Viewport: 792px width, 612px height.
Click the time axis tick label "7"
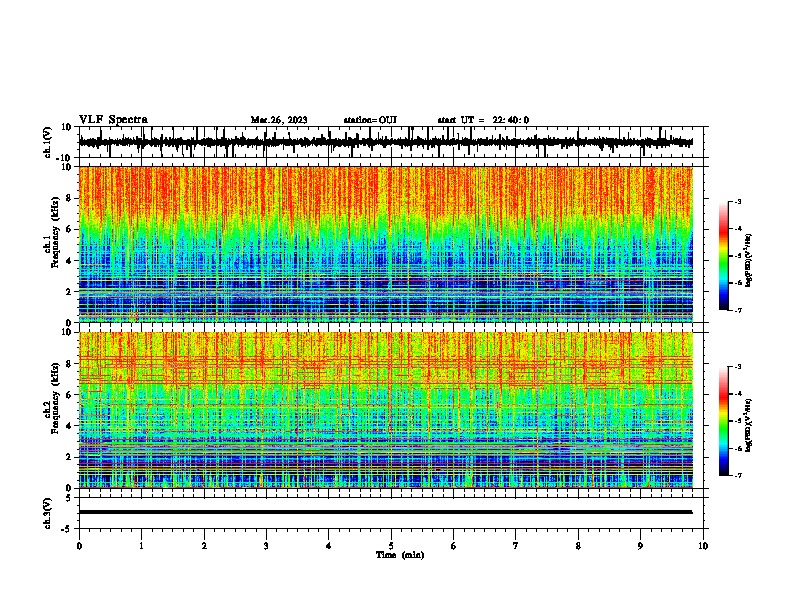click(x=516, y=546)
